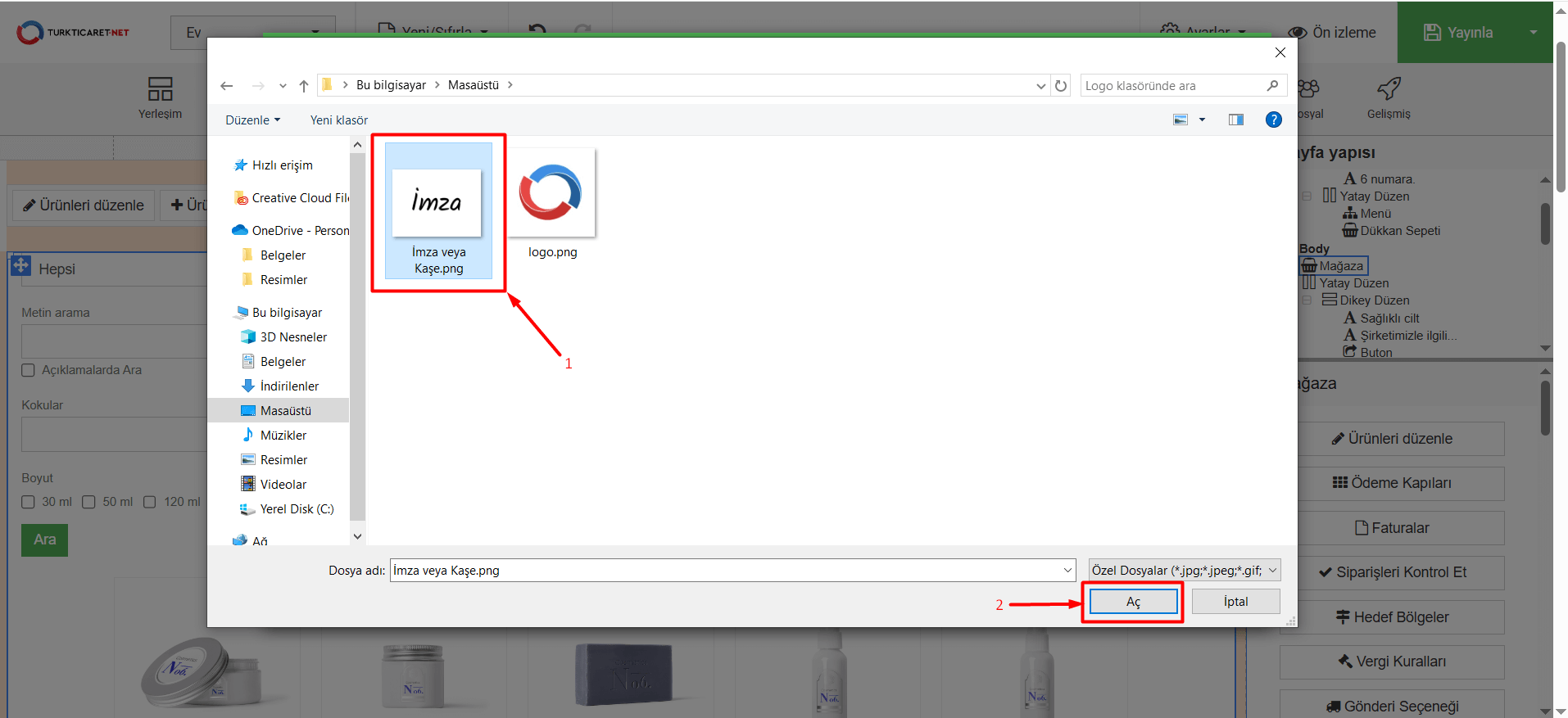Open the file dialog help icon
Image resolution: width=1568 pixels, height=718 pixels.
(x=1273, y=120)
